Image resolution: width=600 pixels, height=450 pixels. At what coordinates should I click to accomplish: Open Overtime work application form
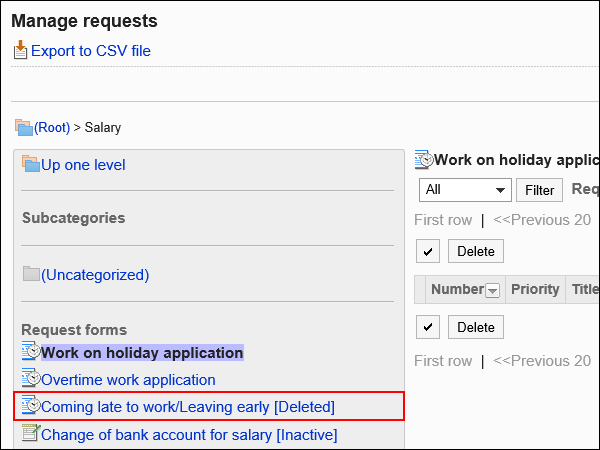click(128, 380)
